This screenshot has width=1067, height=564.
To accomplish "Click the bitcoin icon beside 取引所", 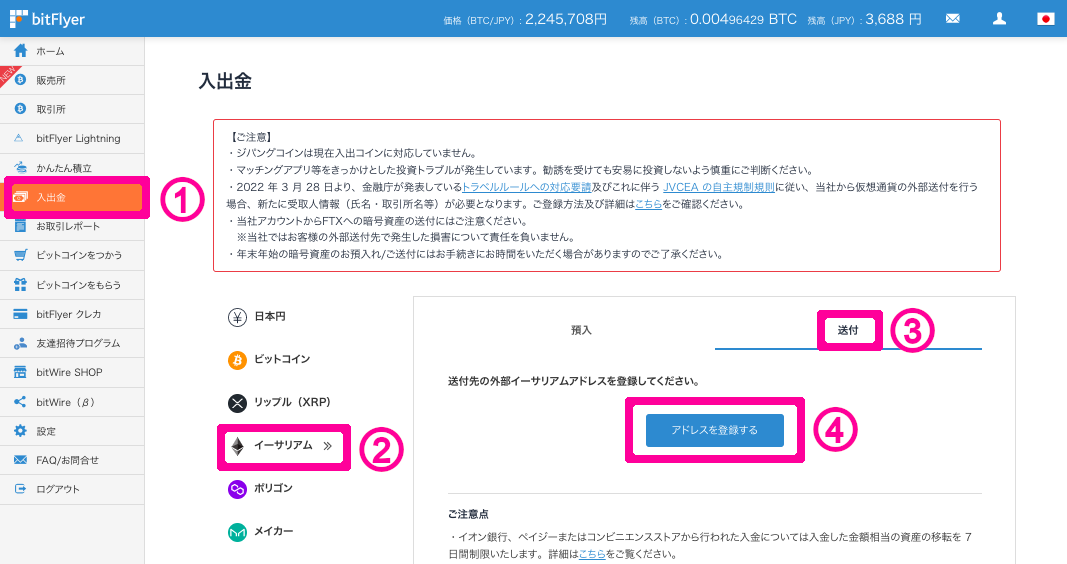I will point(20,109).
